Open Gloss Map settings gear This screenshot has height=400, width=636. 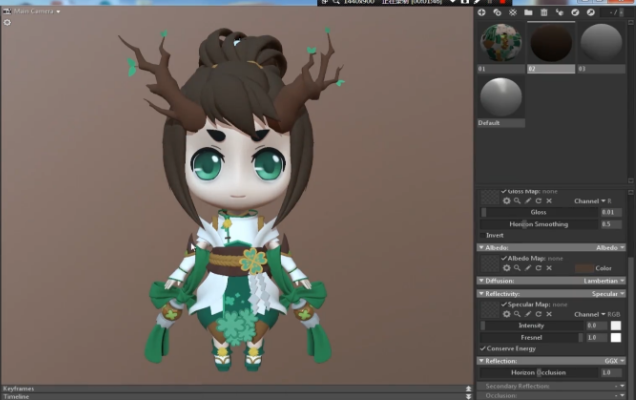[x=507, y=201]
